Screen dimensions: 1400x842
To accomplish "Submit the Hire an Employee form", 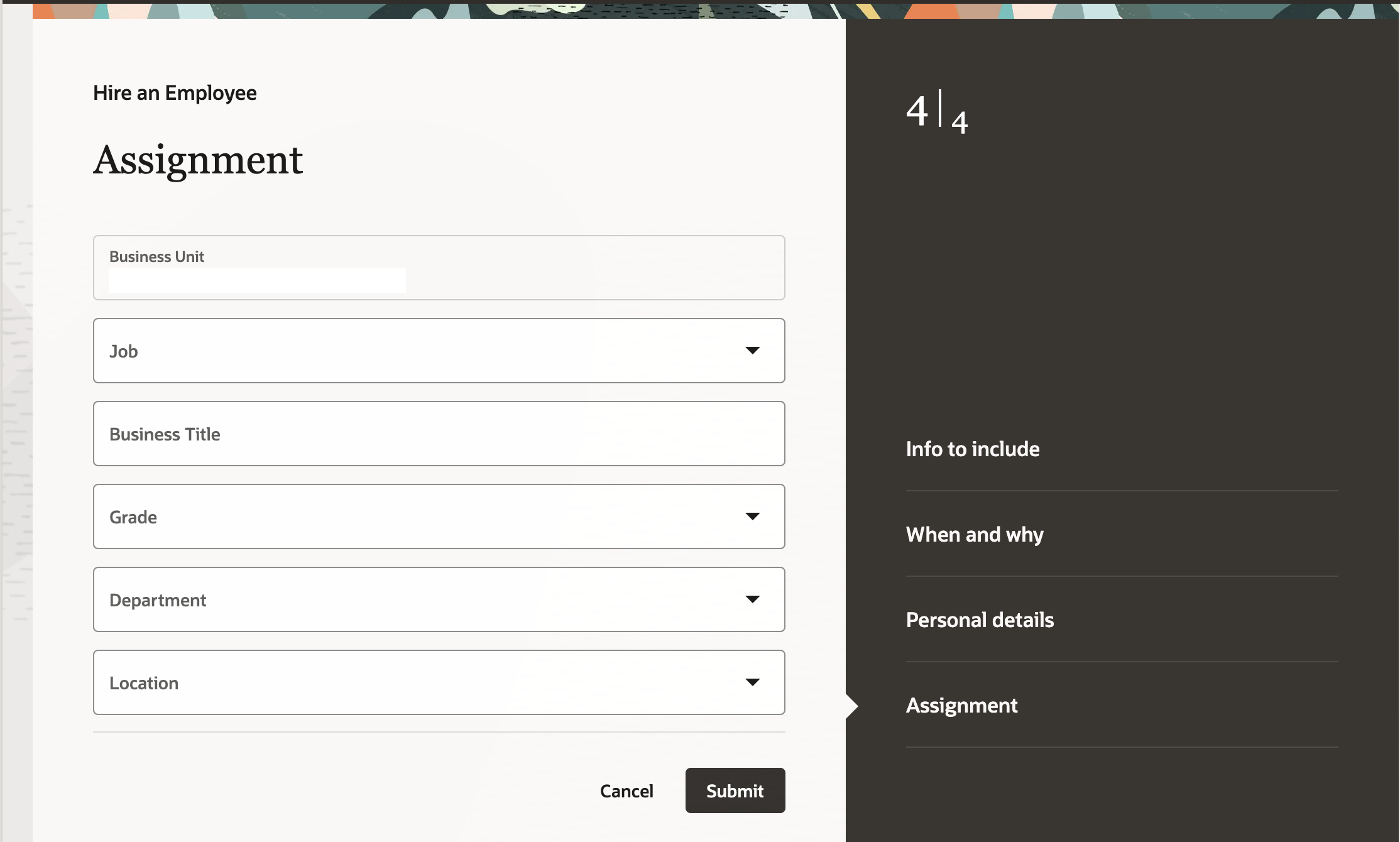I will click(x=735, y=790).
